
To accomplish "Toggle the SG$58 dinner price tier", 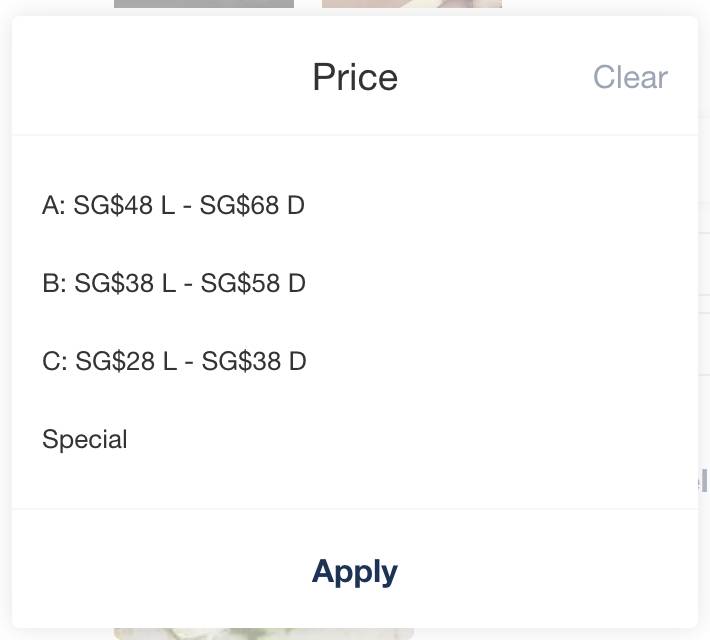I will coord(173,284).
